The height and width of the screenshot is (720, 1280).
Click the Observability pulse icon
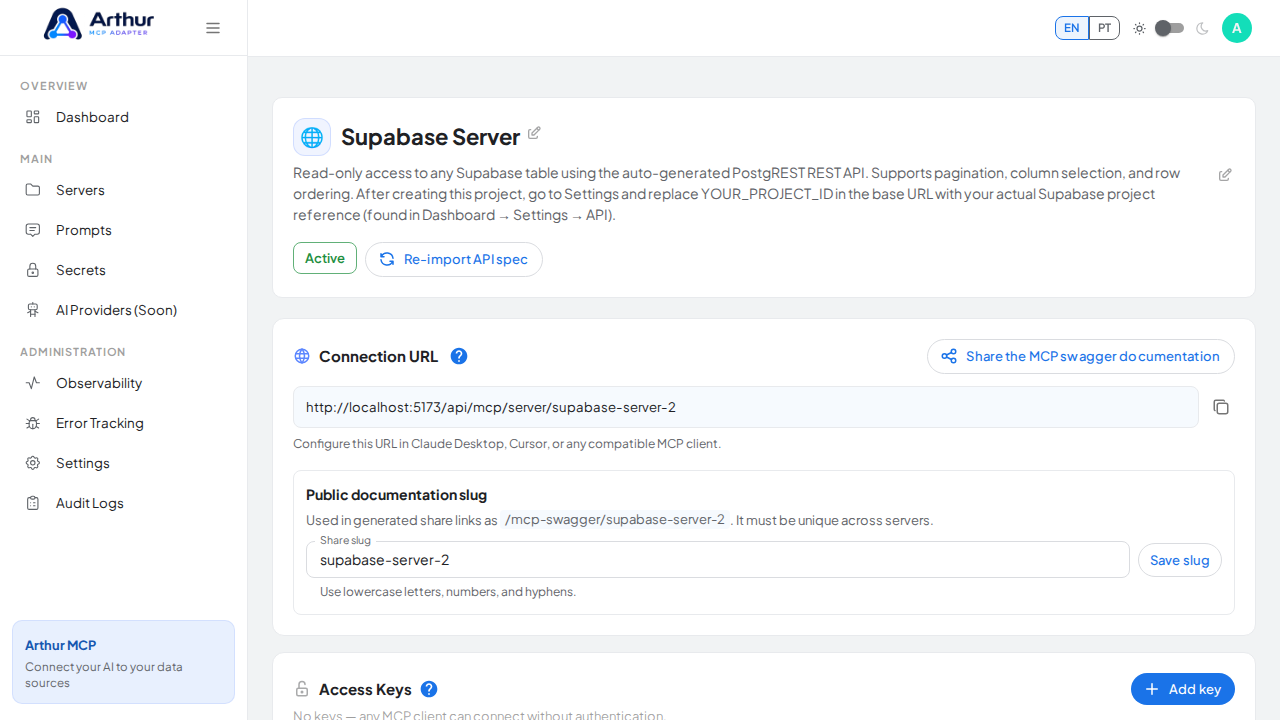[x=33, y=383]
